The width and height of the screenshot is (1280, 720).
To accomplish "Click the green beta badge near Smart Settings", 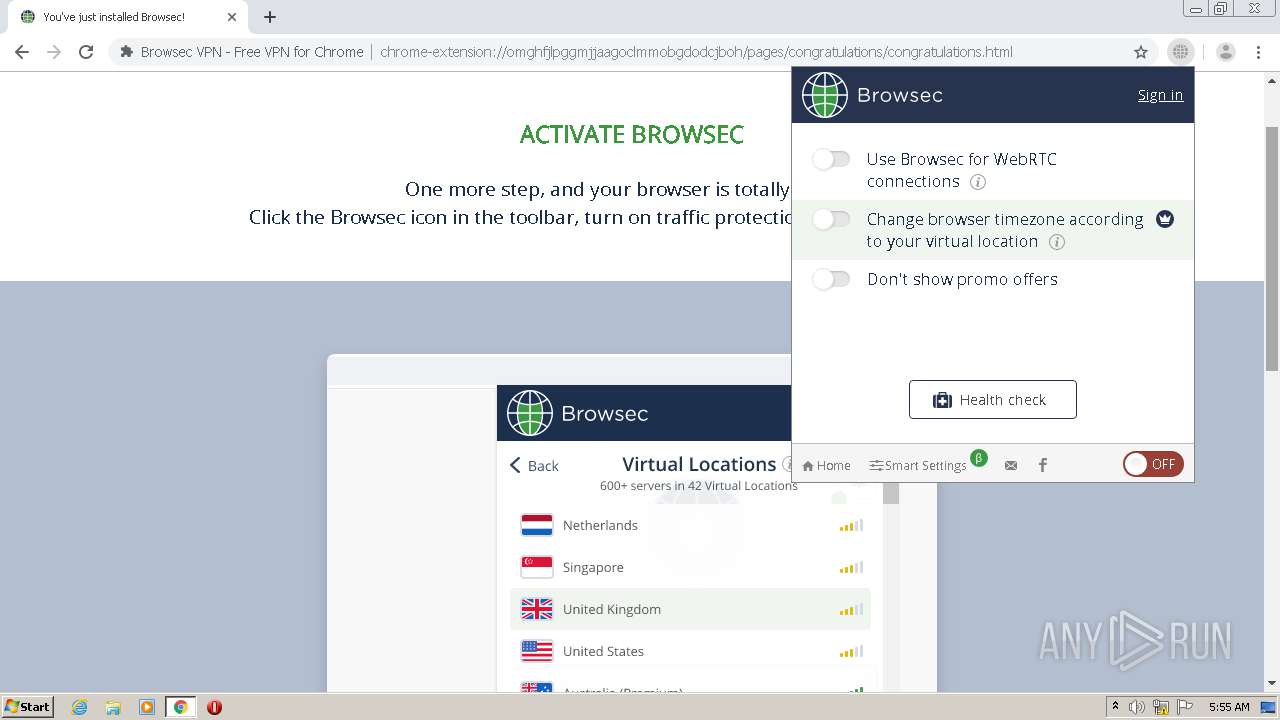I will click(979, 458).
